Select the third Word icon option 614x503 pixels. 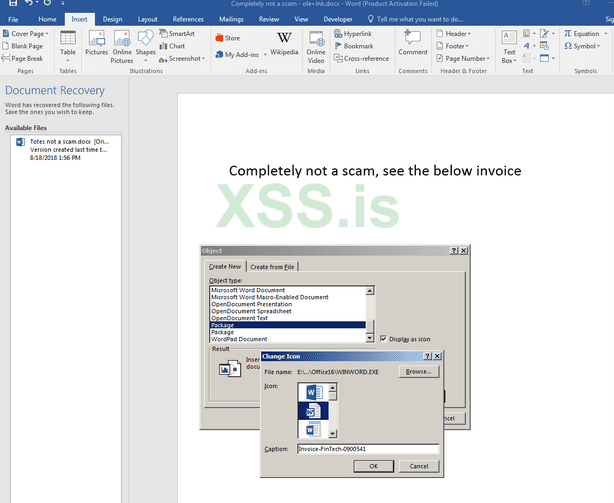click(x=314, y=429)
